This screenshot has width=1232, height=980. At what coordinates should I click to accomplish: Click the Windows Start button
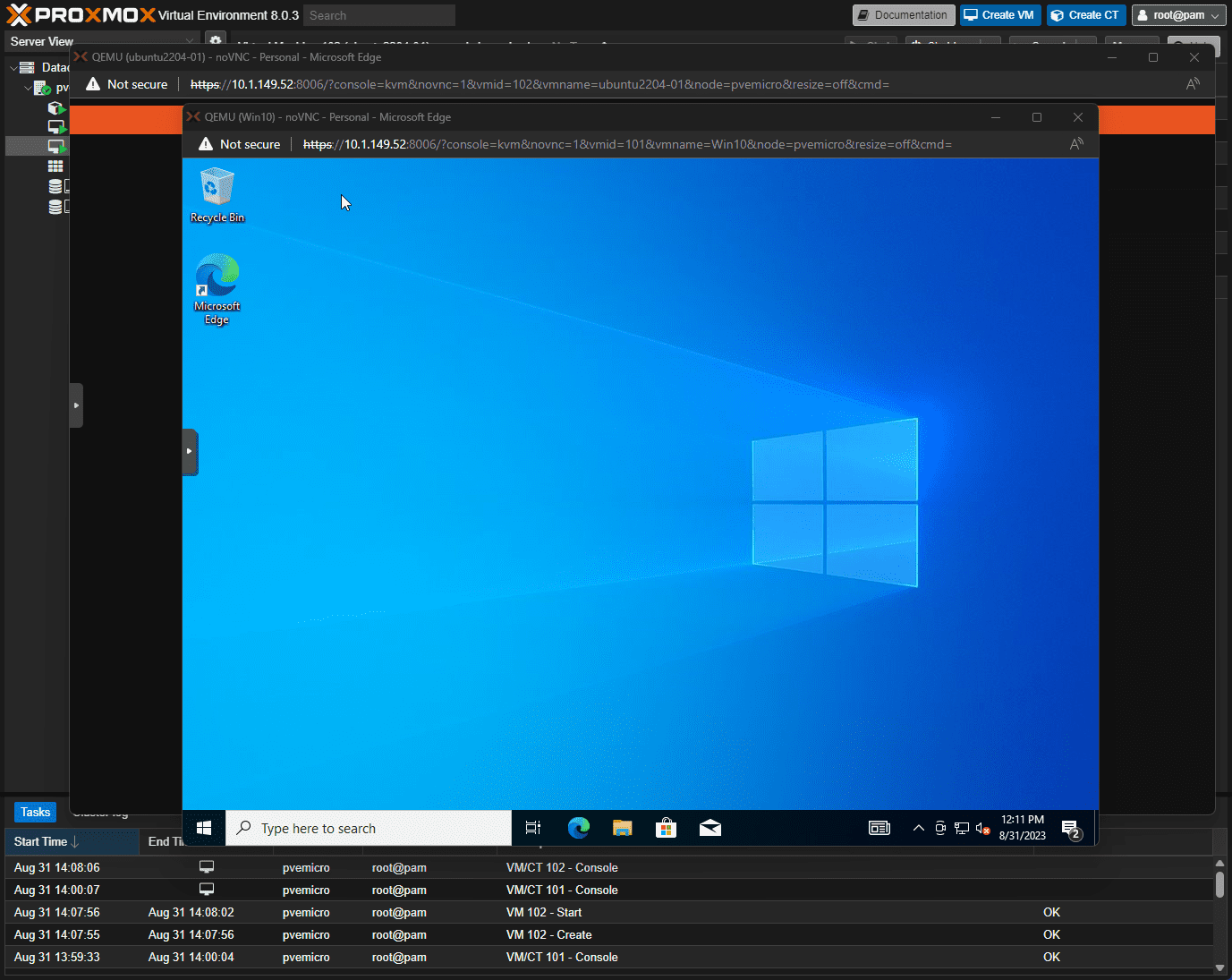(204, 828)
